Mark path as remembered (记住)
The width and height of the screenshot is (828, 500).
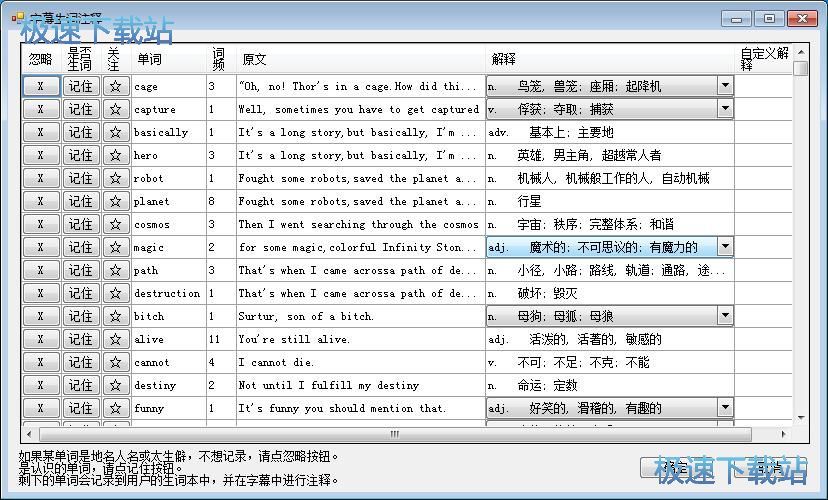tap(81, 270)
